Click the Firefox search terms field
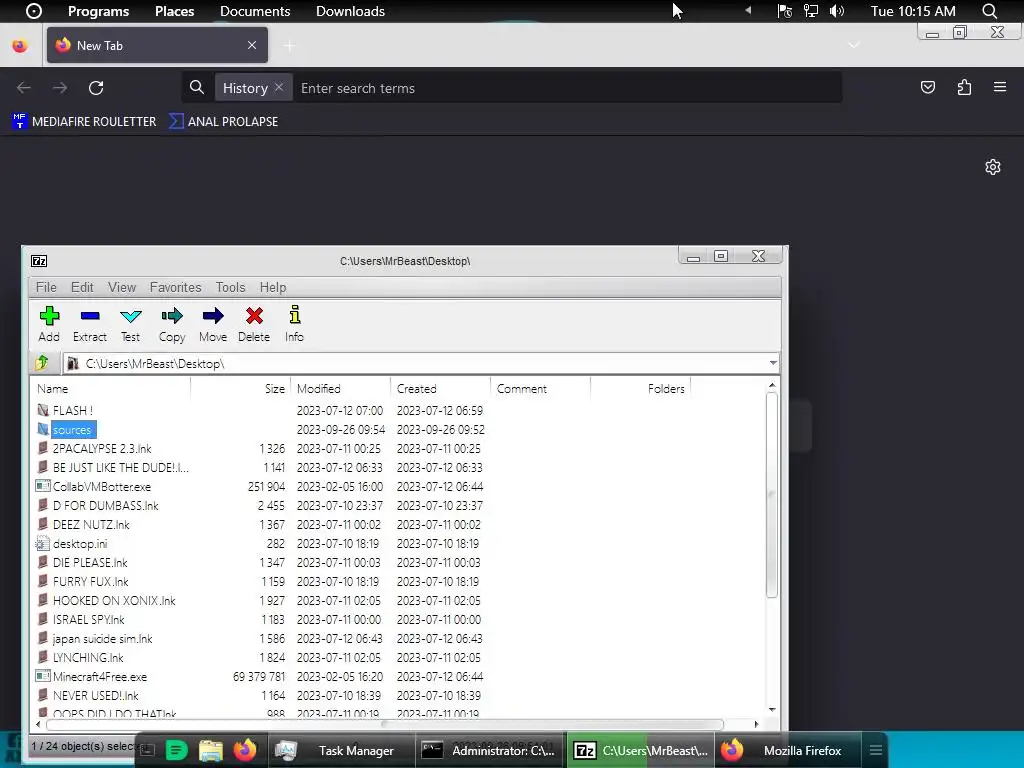The height and width of the screenshot is (768, 1024). pos(568,88)
